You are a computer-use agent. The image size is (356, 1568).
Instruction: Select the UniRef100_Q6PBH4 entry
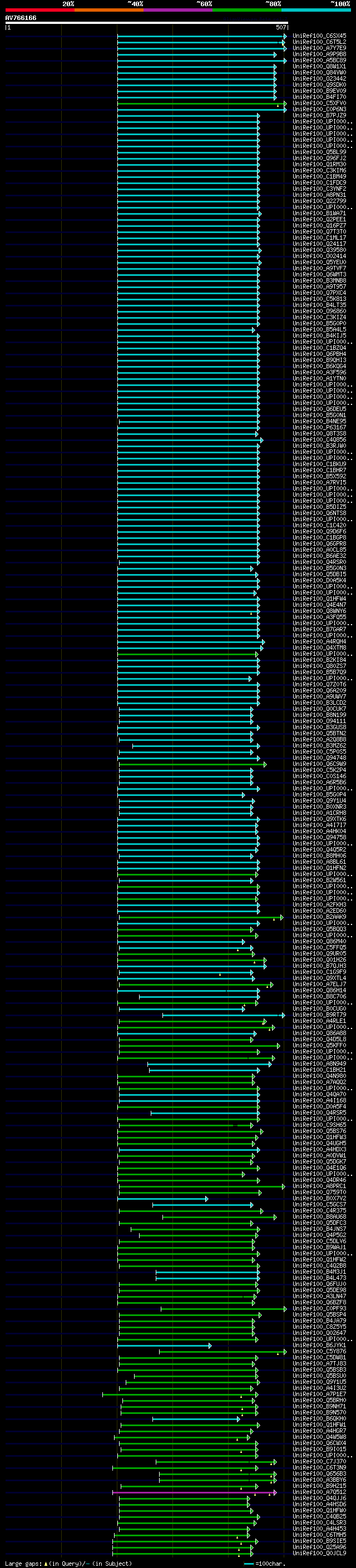coord(319,354)
